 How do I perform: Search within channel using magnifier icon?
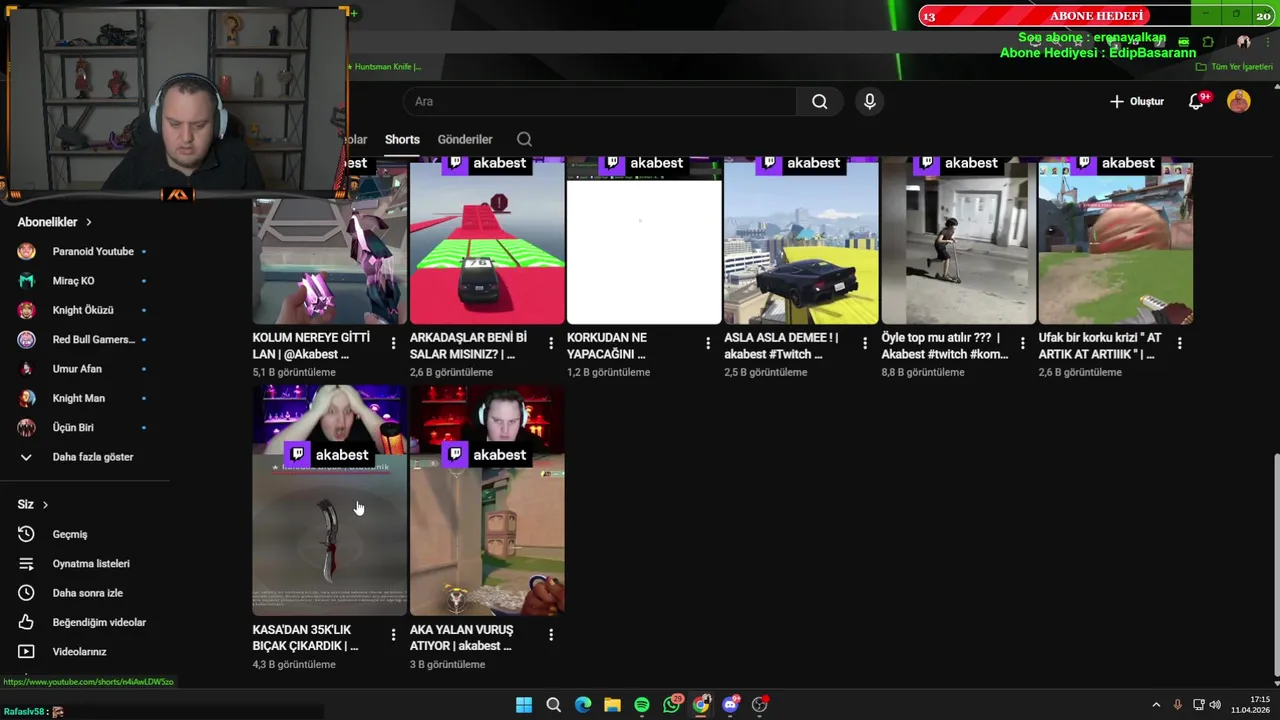pos(524,139)
